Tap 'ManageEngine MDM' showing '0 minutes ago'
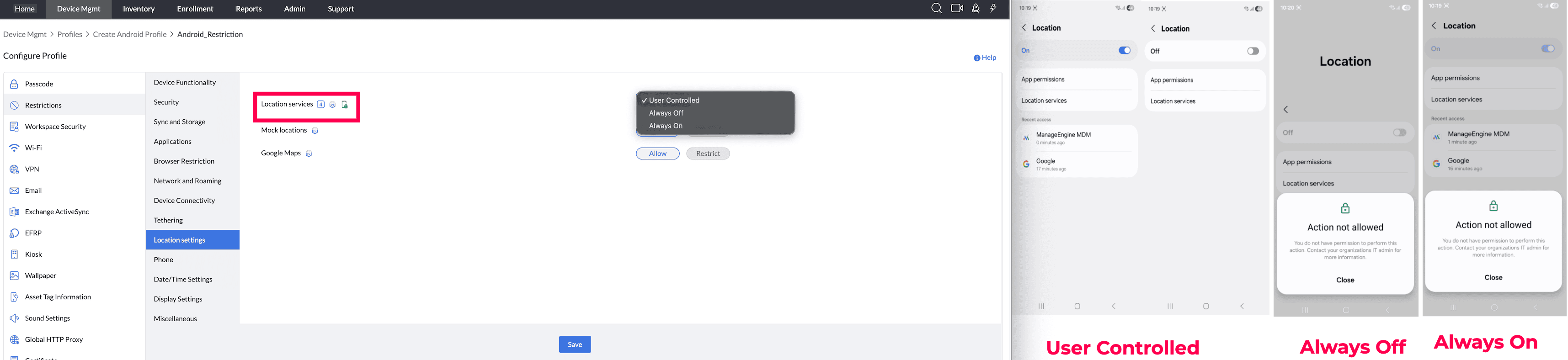Screen dimensions: 1568x360 click(x=1076, y=138)
